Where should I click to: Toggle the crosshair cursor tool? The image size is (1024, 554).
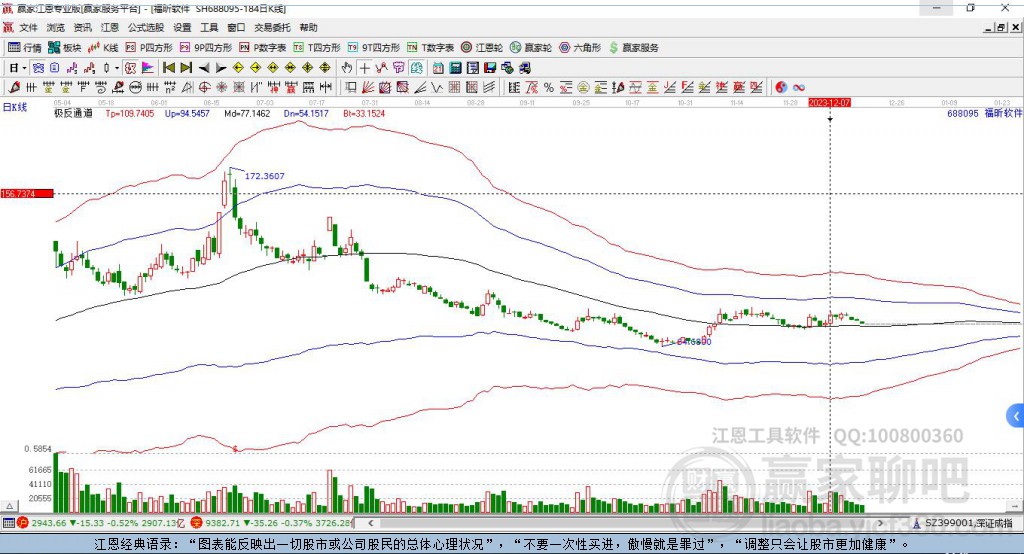click(364, 68)
